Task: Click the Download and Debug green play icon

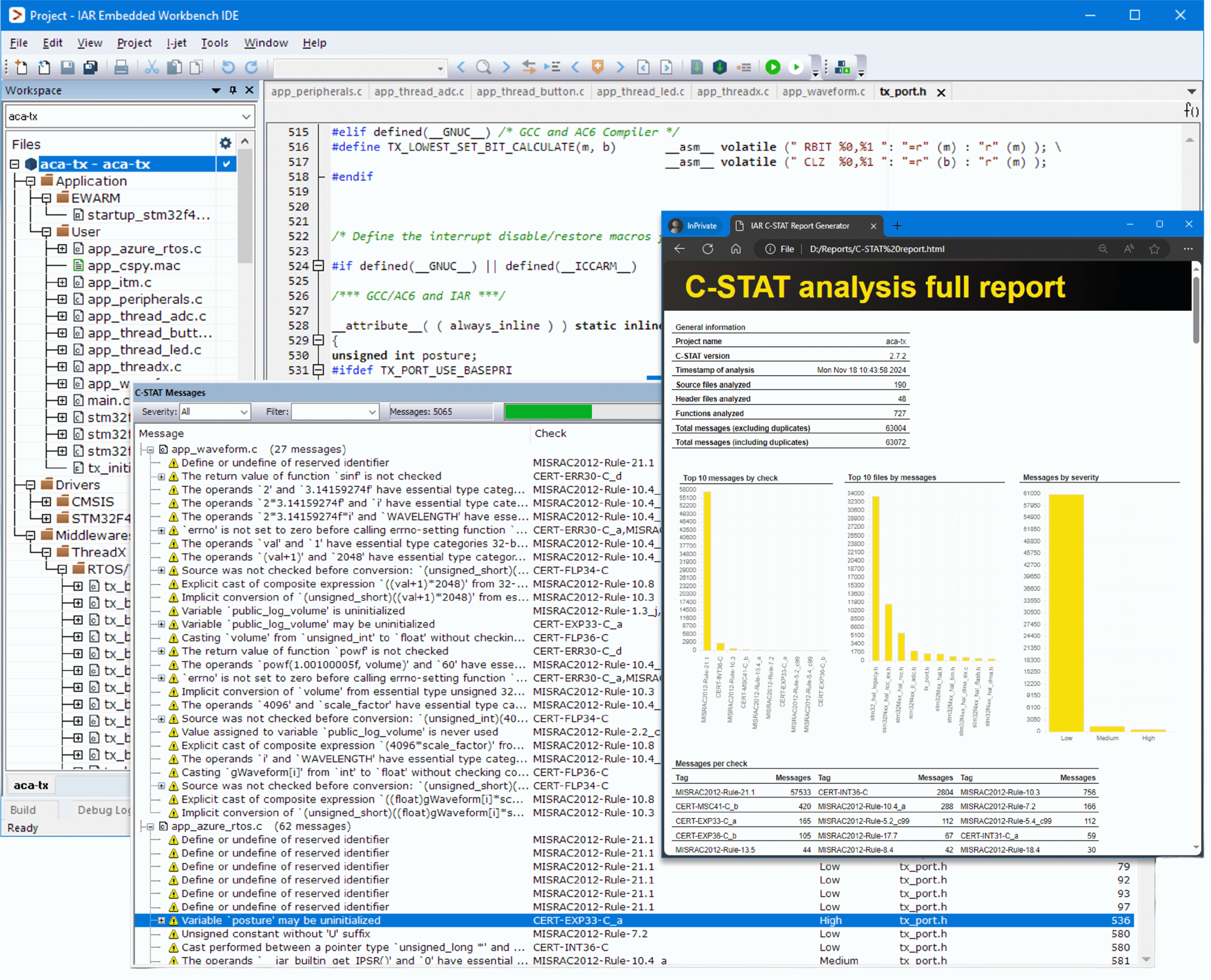Action: (x=772, y=67)
